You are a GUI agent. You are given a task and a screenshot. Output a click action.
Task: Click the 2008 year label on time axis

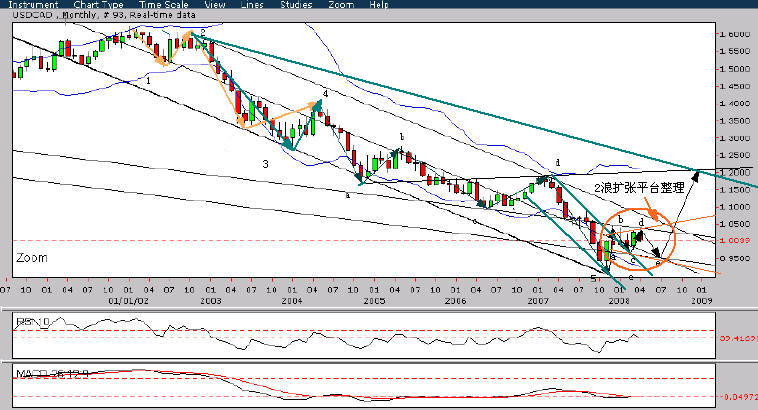coord(619,301)
